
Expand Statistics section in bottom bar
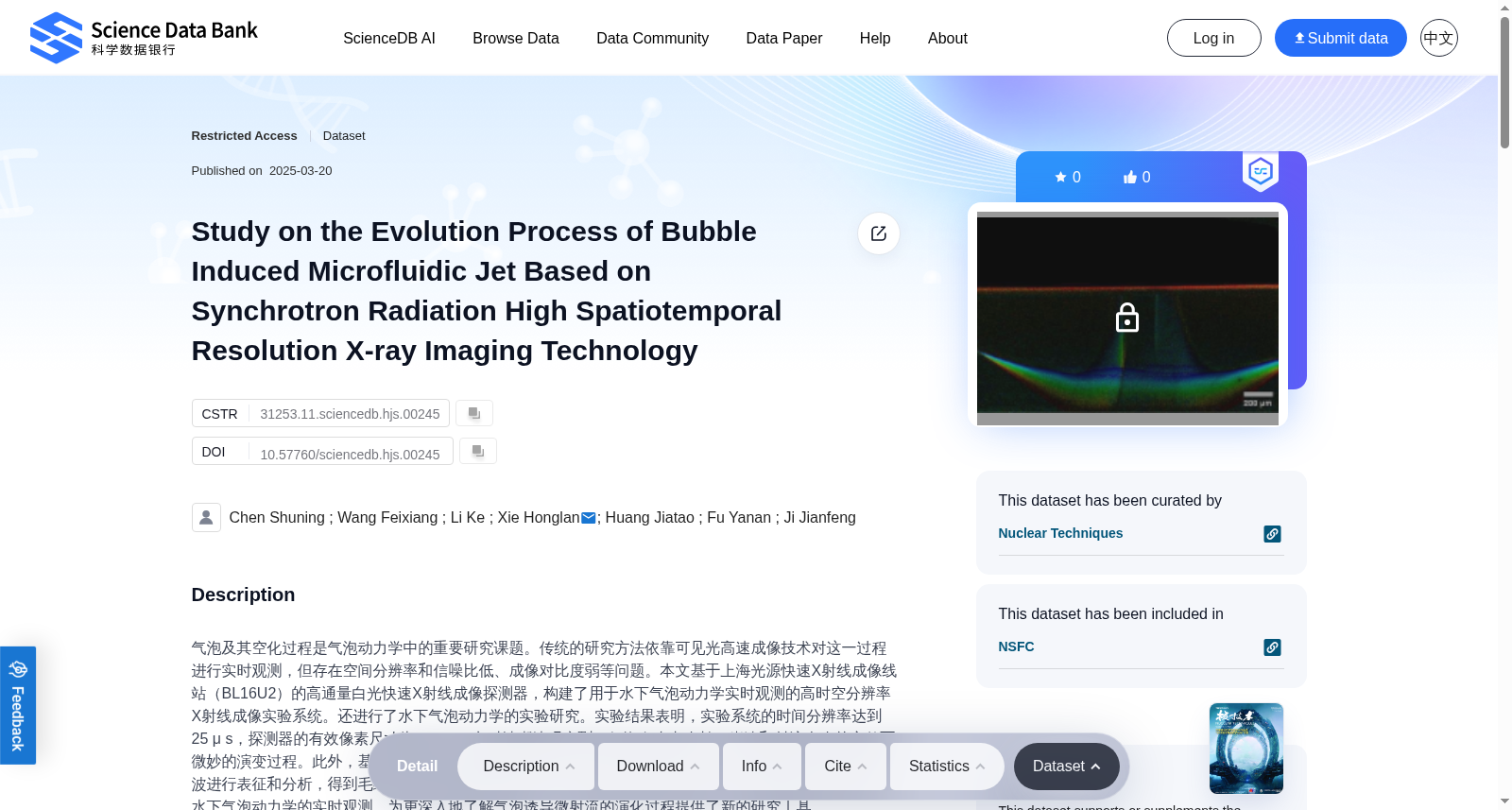coord(947,767)
